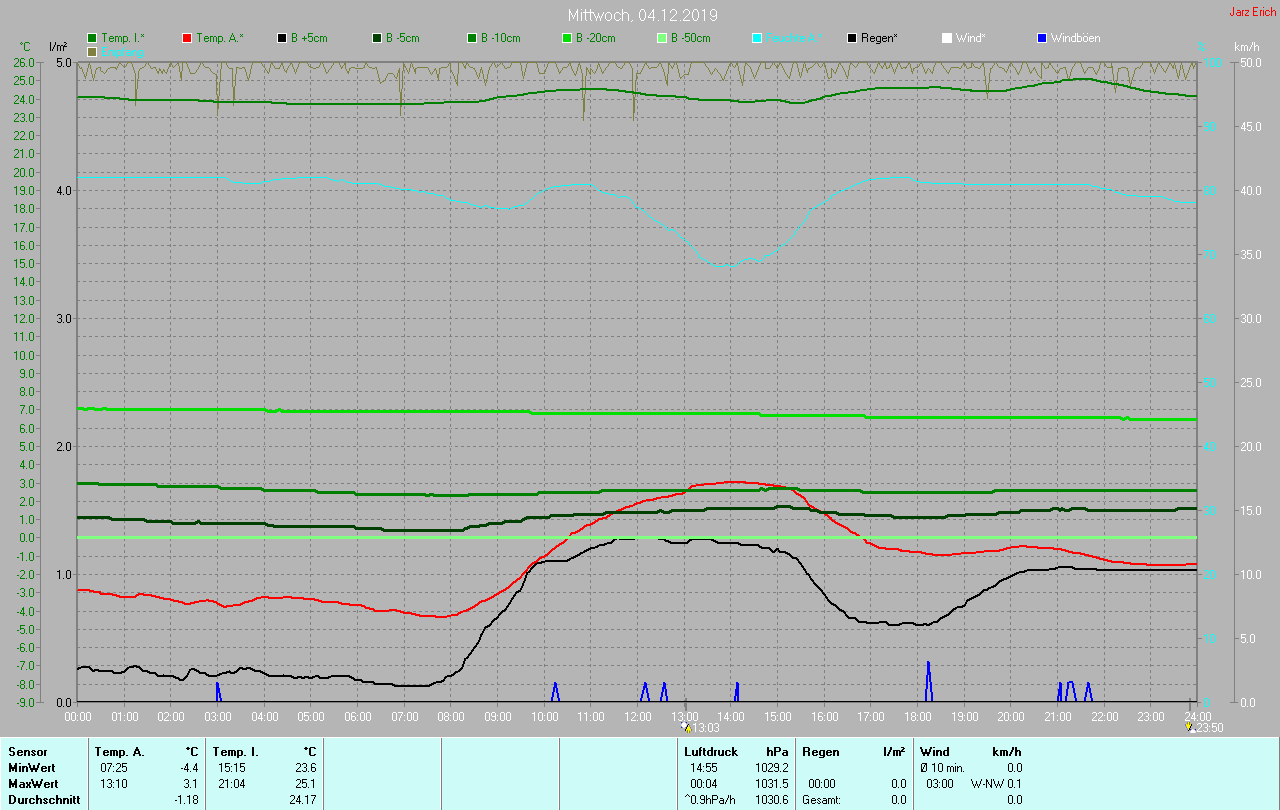1280x810 pixels.
Task: Click the 25.1 indoor maximum temperature
Action: pos(306,784)
